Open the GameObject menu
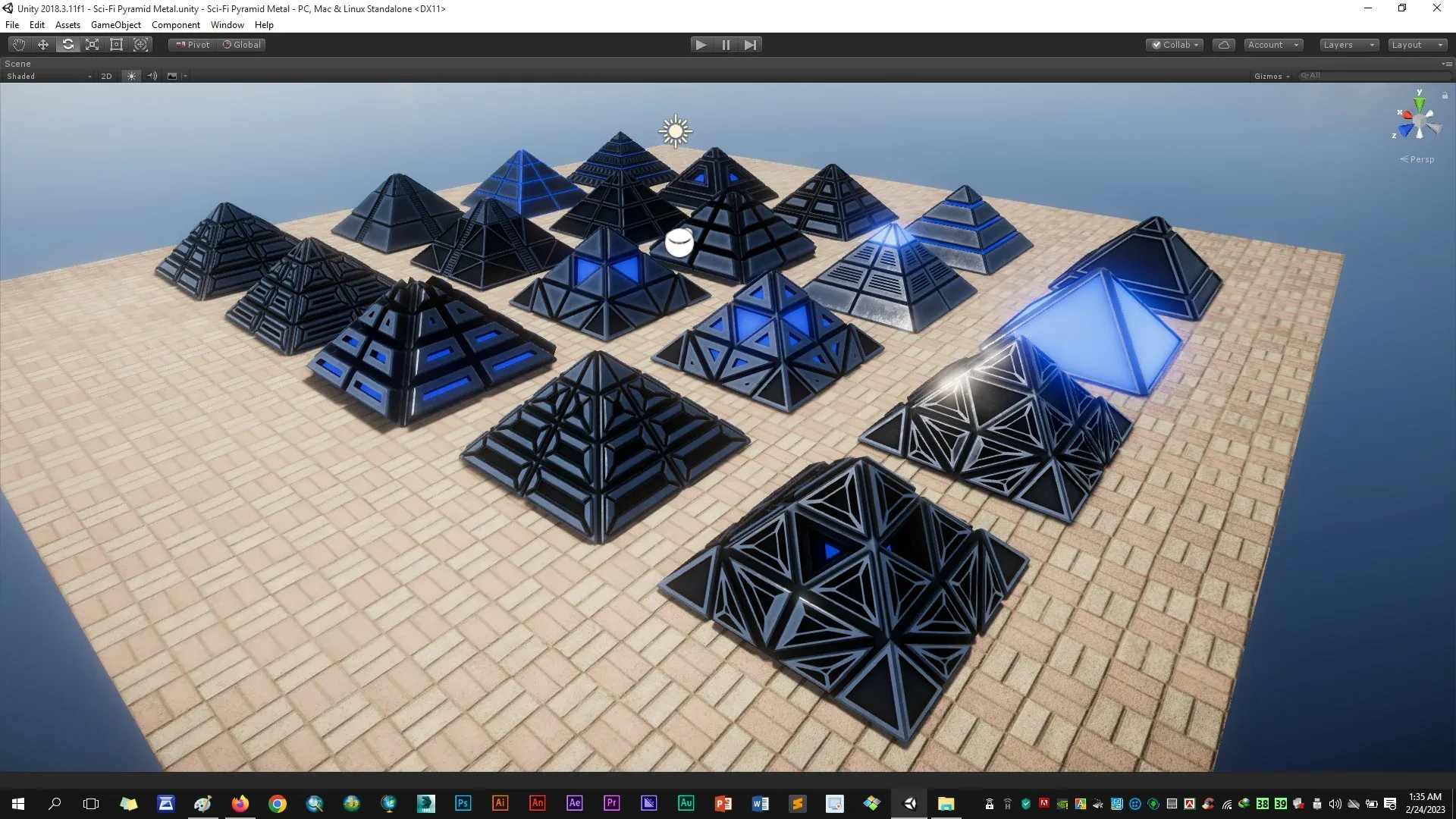This screenshot has width=1456, height=819. (x=115, y=25)
